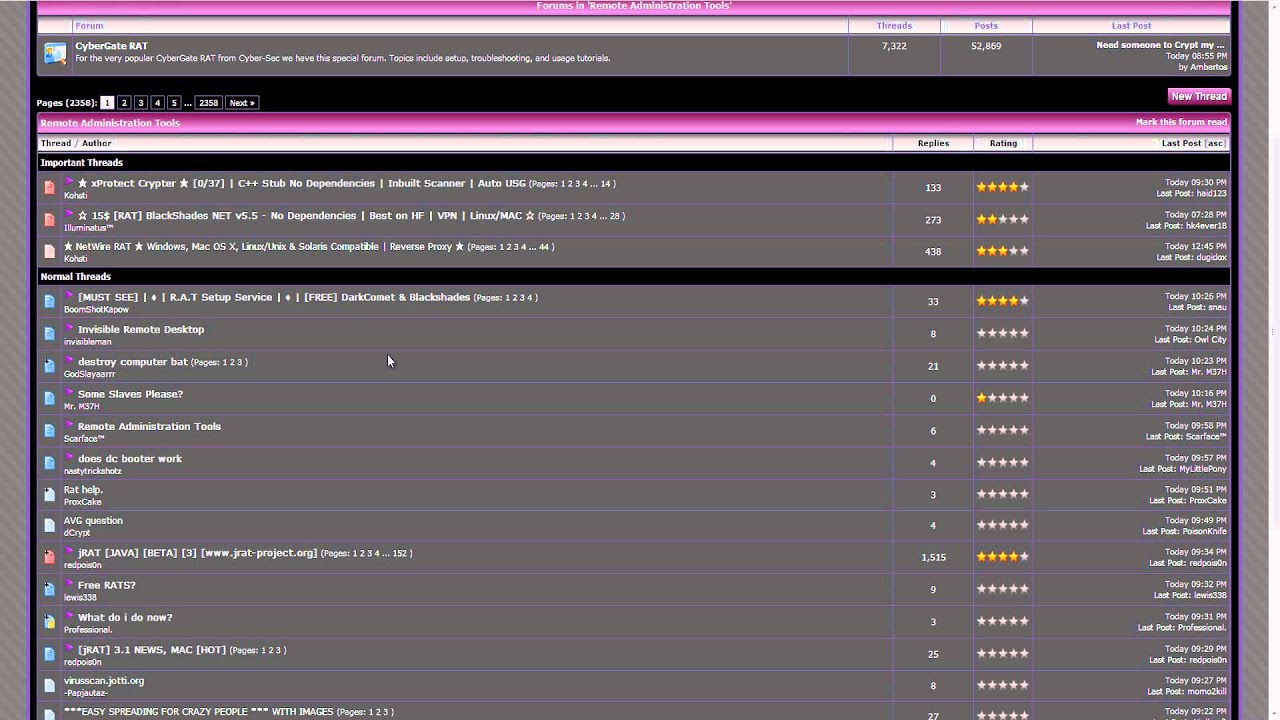Open 'AVG question' thread
This screenshot has height=720, width=1280.
point(93,520)
